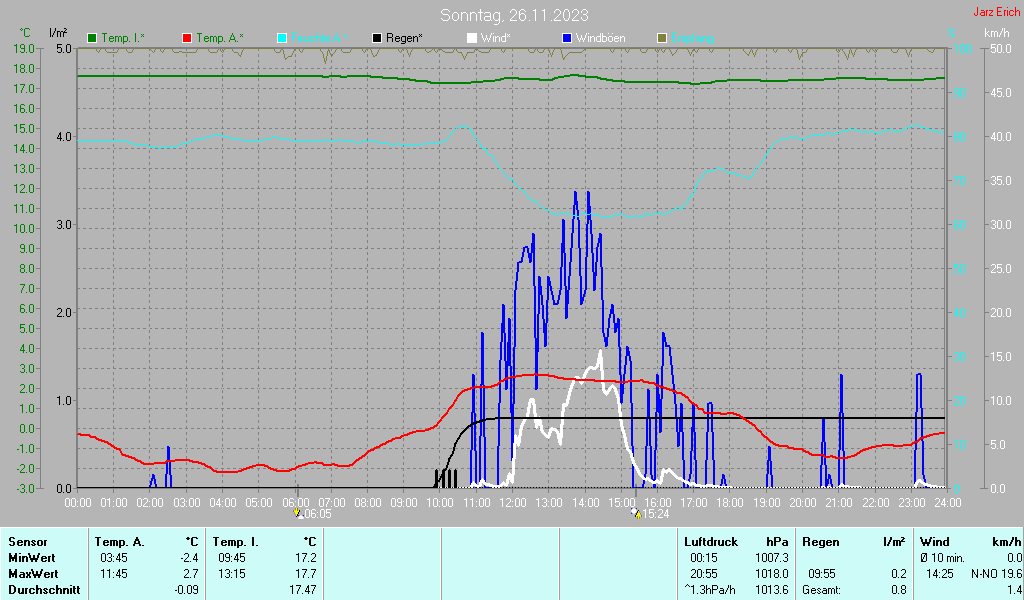
Task: Click the Windböen legend label
Action: pos(600,39)
